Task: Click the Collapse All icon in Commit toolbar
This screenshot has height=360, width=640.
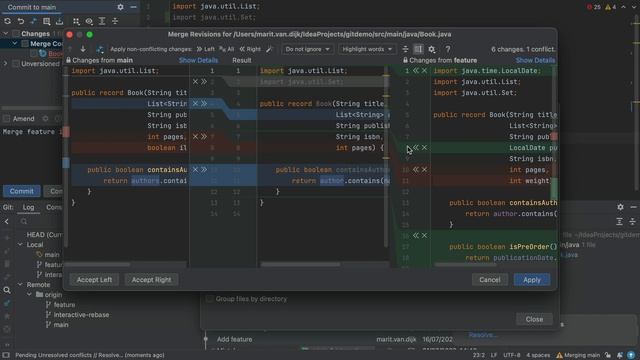Action: (x=115, y=21)
